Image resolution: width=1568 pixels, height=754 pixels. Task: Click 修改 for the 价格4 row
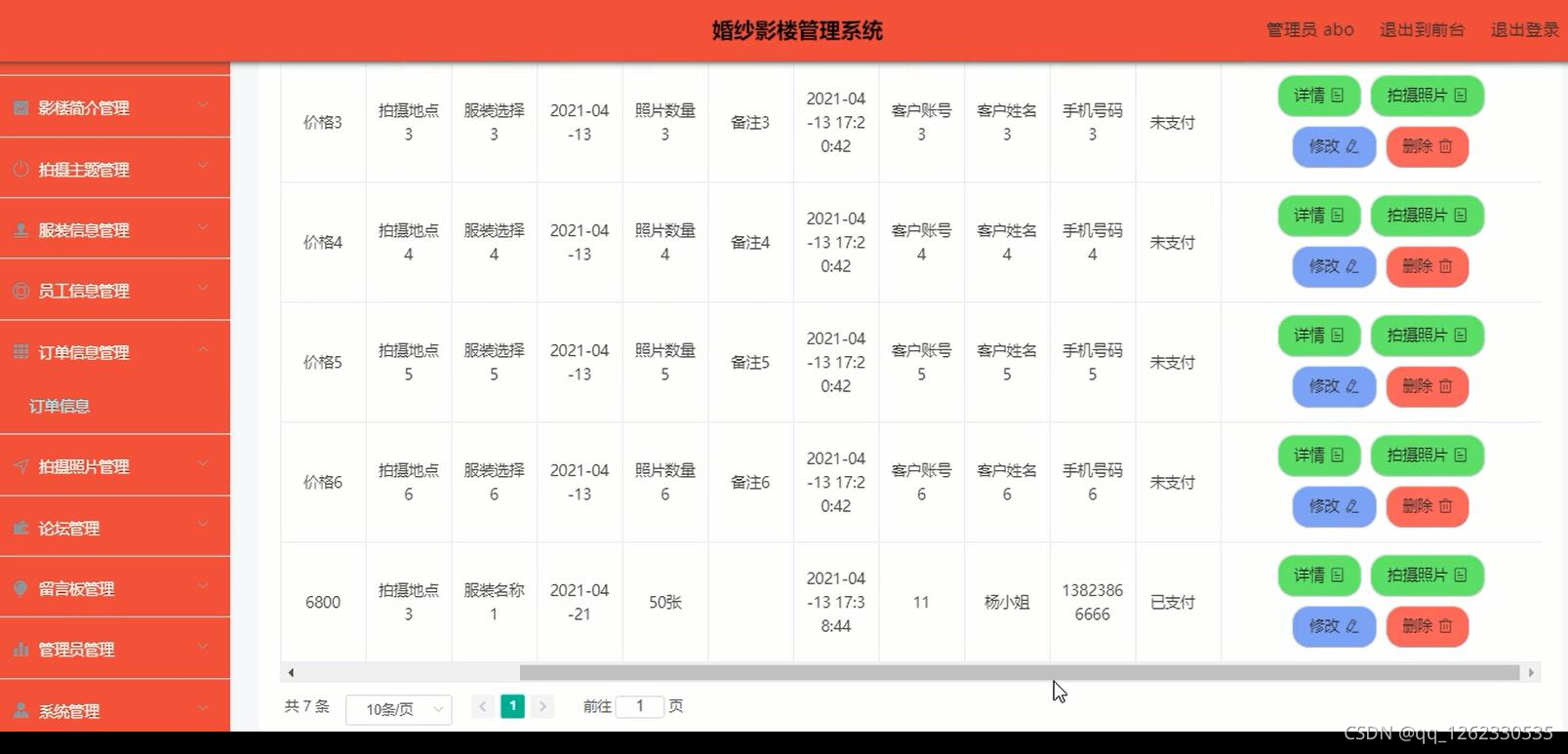point(1334,266)
